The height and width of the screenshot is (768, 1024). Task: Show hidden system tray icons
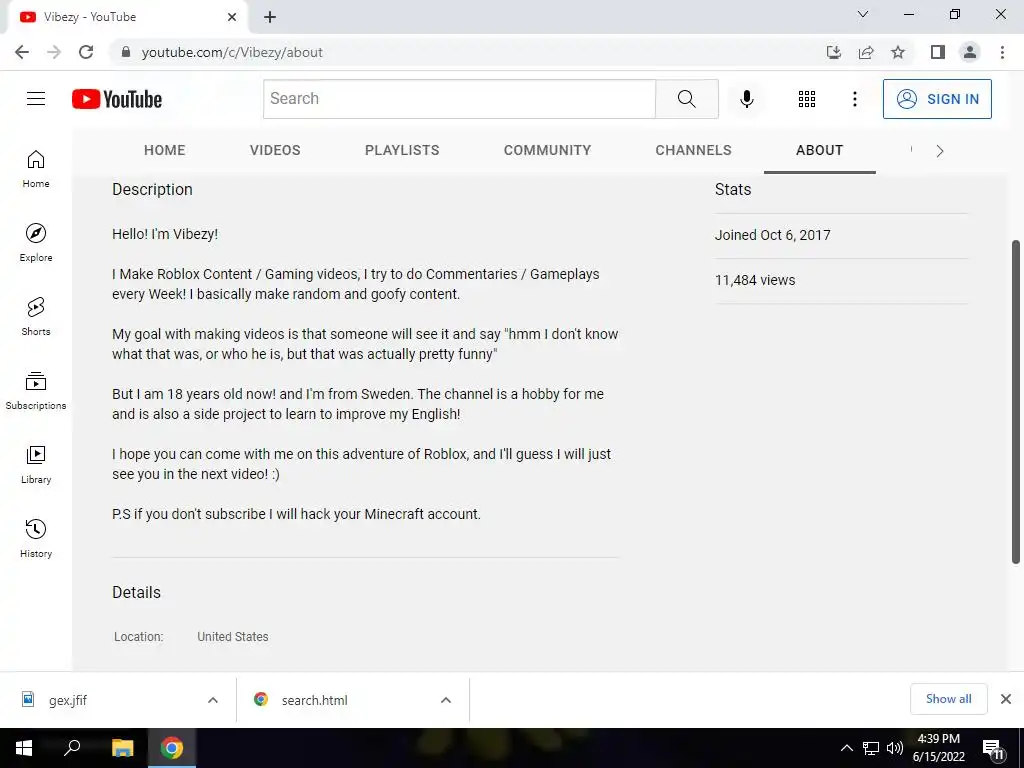[x=846, y=748]
